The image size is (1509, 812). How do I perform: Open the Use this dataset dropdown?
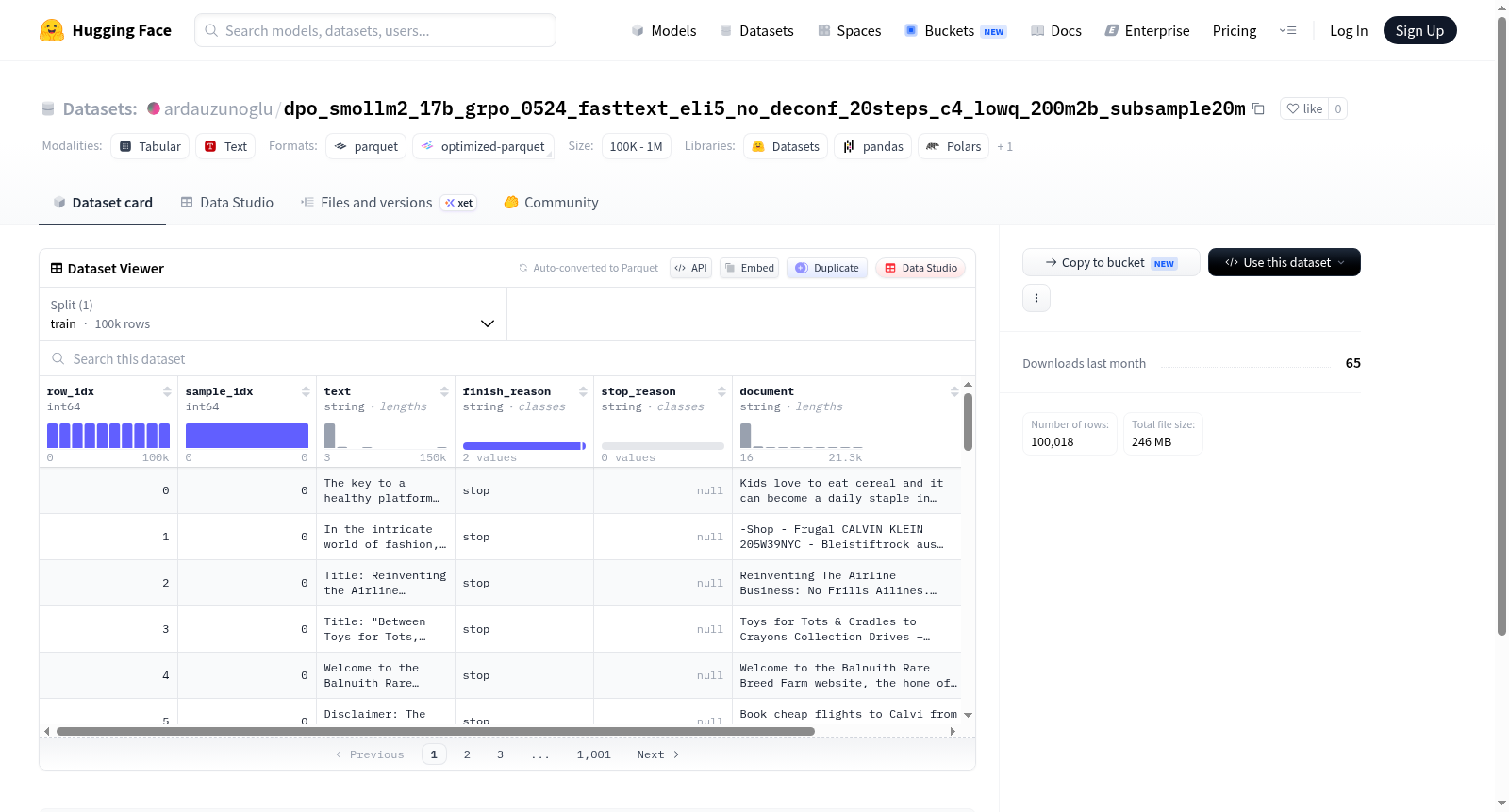pyautogui.click(x=1284, y=262)
